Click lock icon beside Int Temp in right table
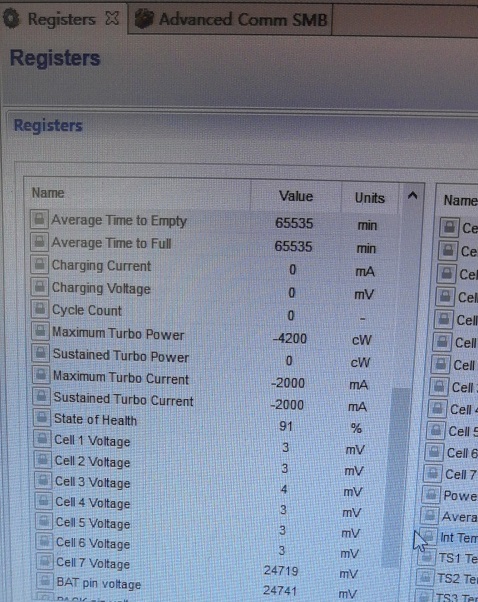Screen dimensions: 478x602 429,536
